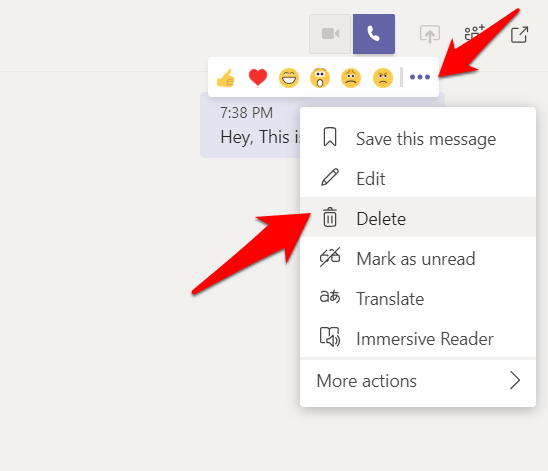Expand the More actions submenu

click(x=418, y=381)
